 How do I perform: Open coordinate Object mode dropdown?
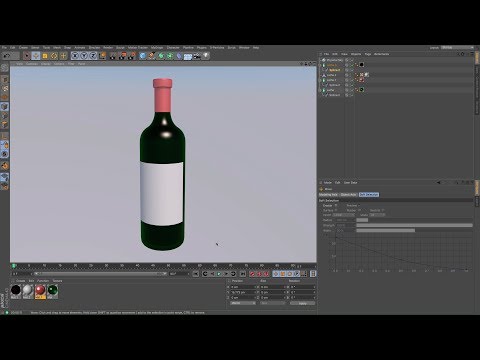[x=243, y=303]
